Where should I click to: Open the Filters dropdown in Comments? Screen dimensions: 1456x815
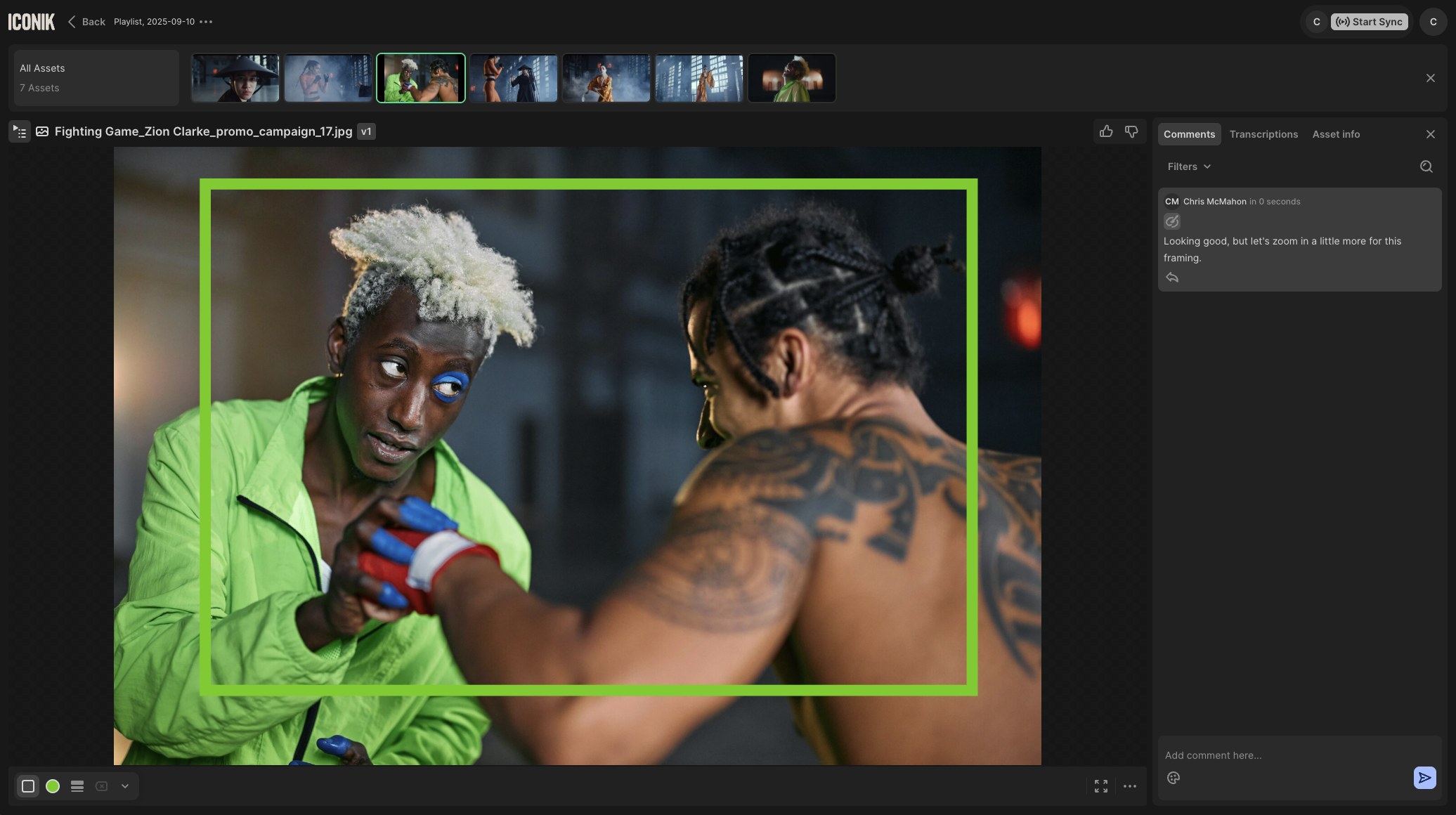(1189, 167)
